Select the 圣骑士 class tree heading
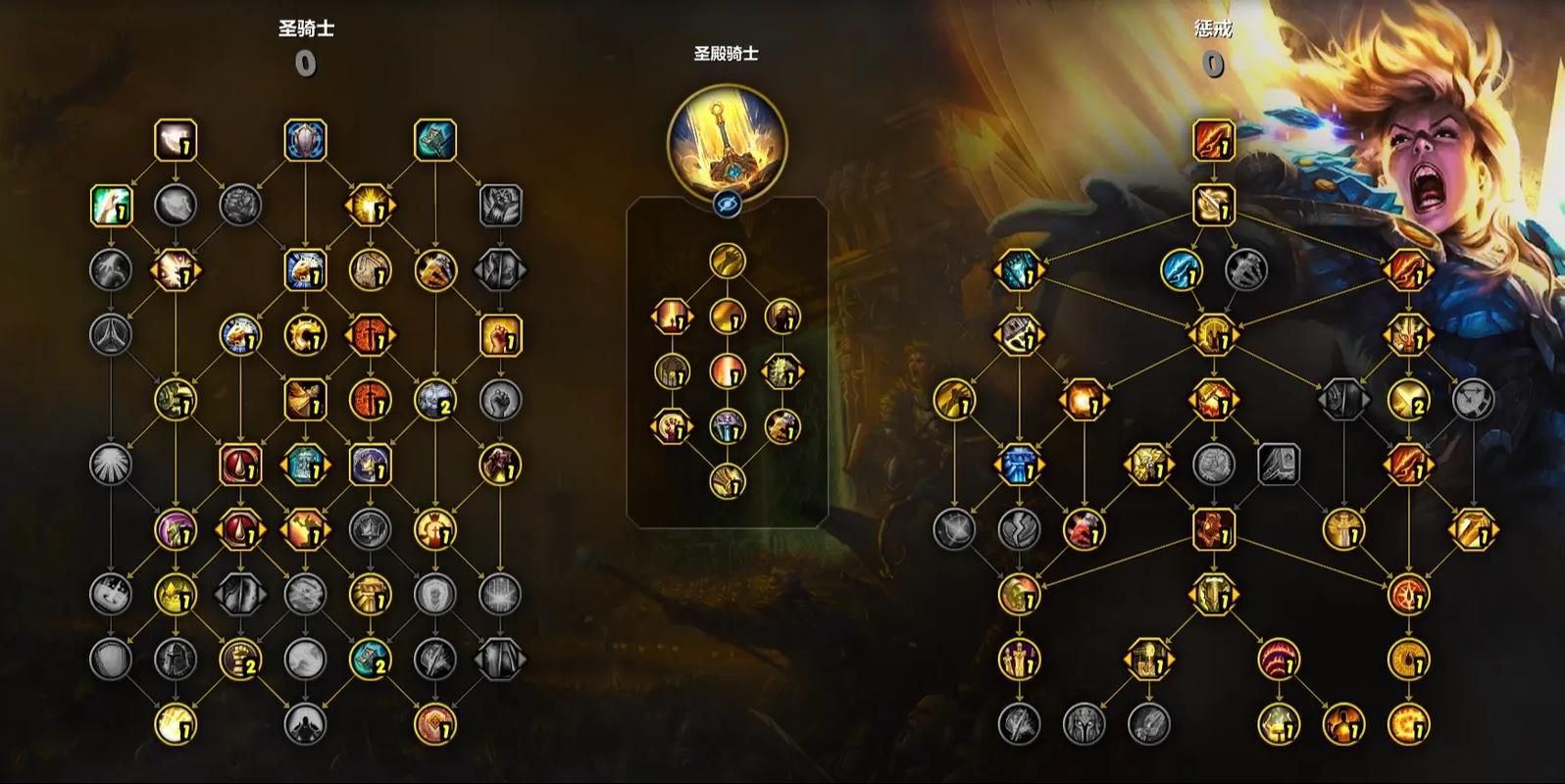 pyautogui.click(x=306, y=28)
